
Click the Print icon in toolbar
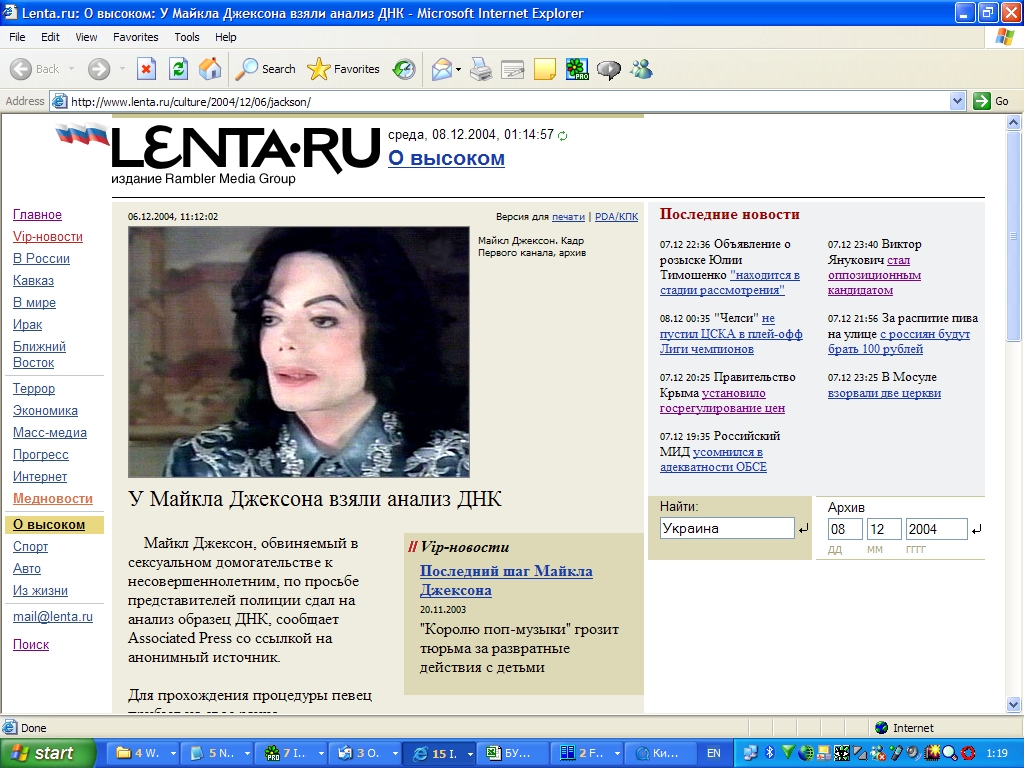(x=481, y=69)
